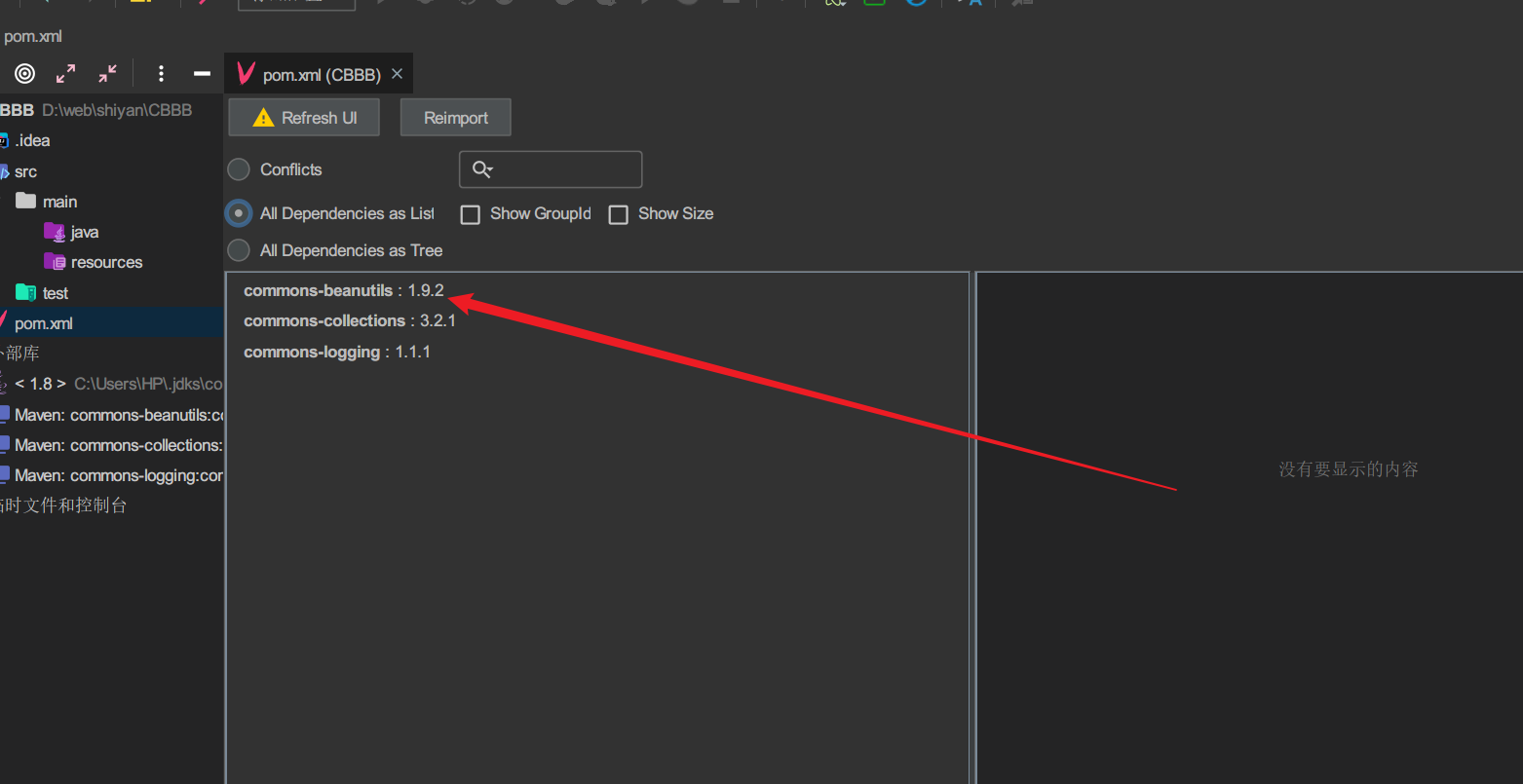Switch to the pom.xml (CBBB) editor tab
1523x784 pixels.
321,74
